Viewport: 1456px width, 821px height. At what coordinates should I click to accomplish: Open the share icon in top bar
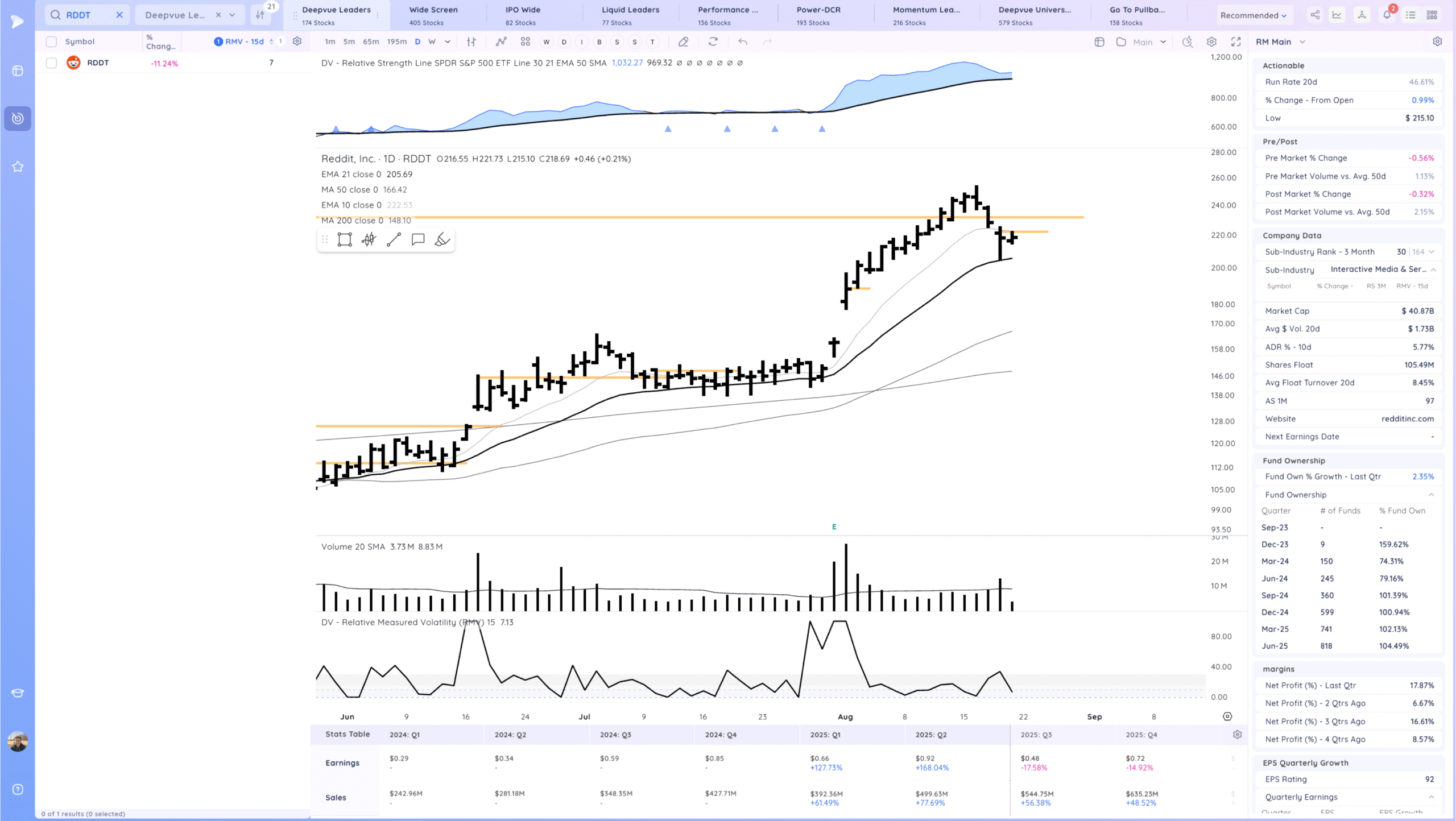[1315, 15]
